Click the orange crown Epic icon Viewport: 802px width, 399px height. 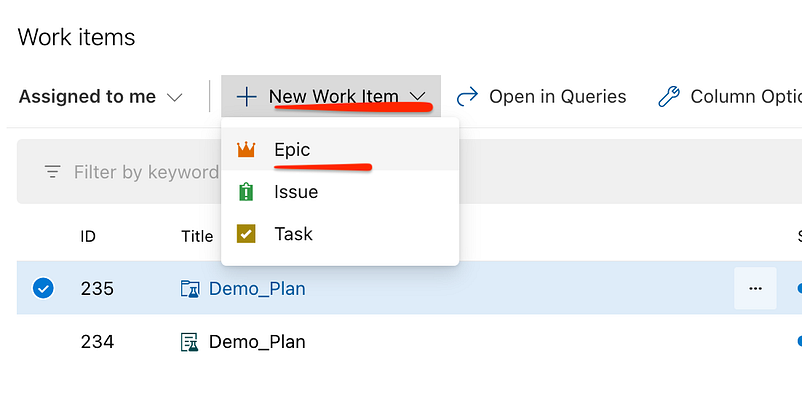pos(246,149)
